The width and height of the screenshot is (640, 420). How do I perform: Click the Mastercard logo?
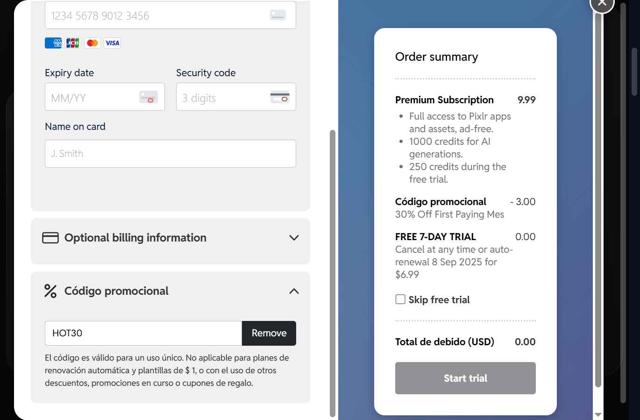pos(92,43)
